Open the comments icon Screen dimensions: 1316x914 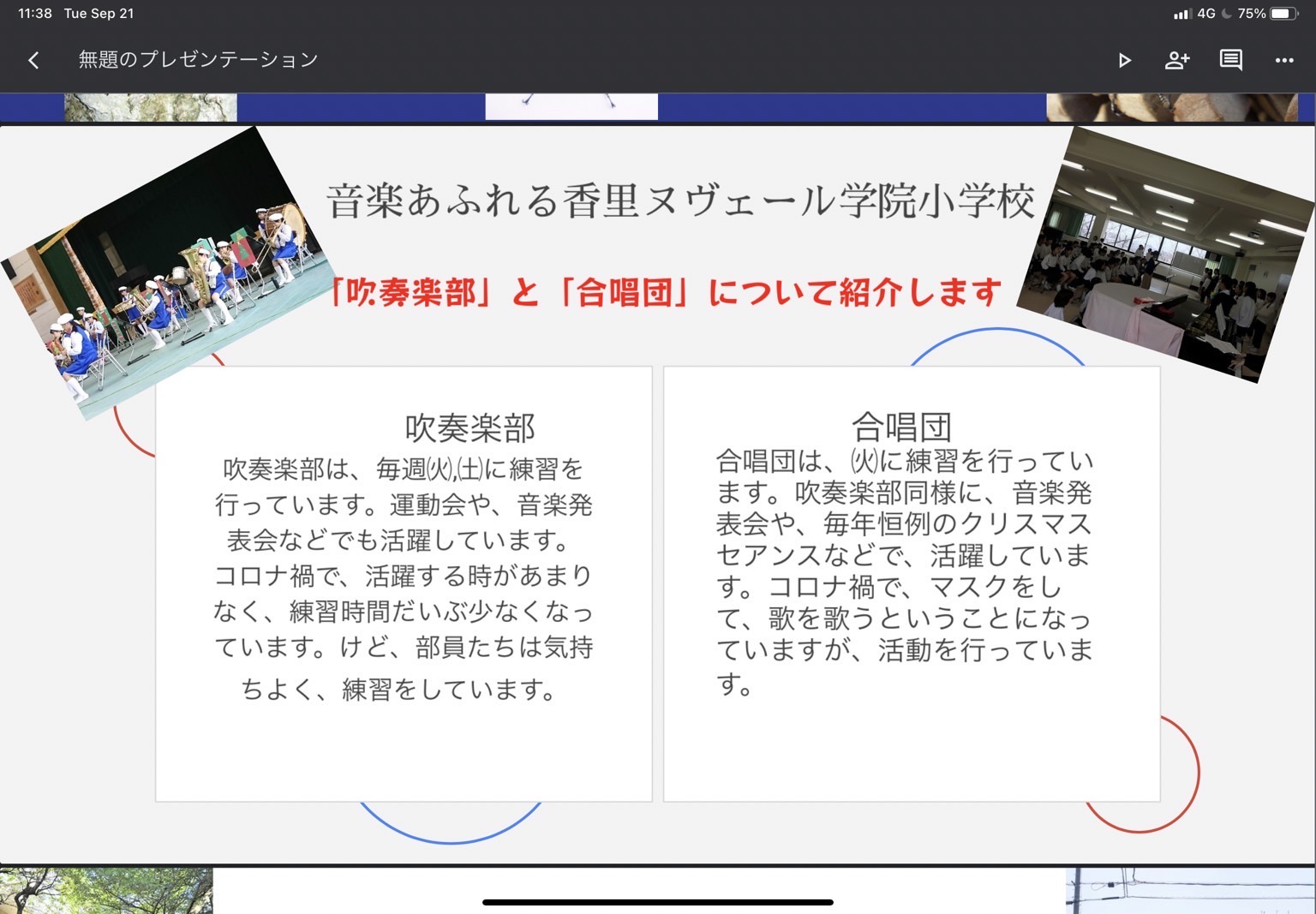[1231, 60]
